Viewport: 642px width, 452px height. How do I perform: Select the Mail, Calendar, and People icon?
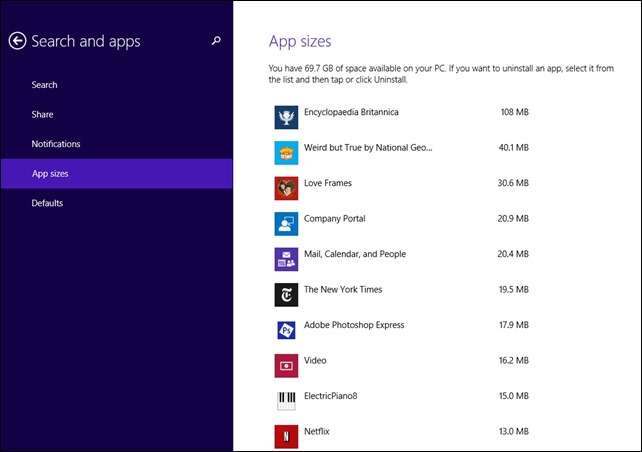286,259
